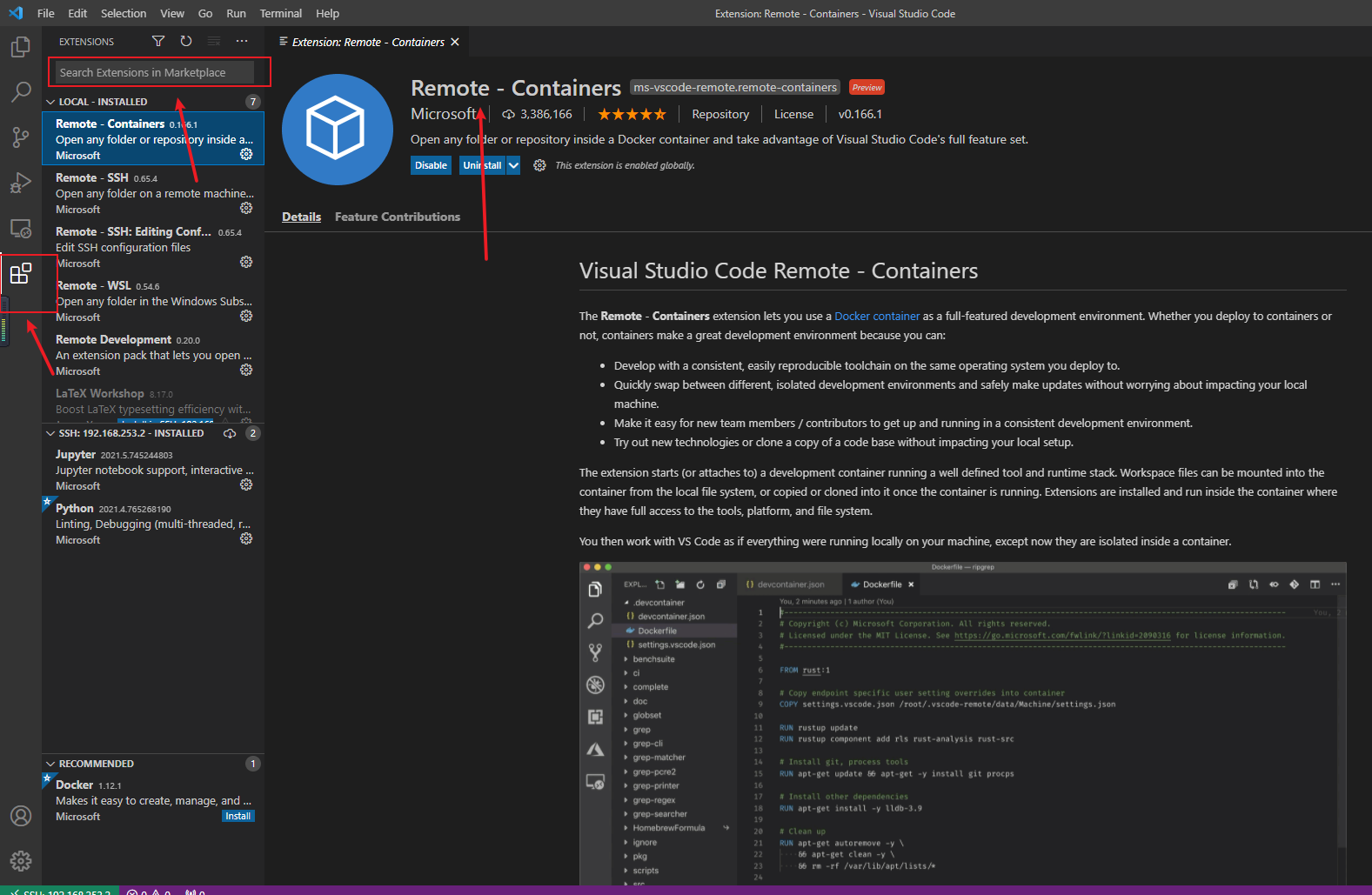Open the Help menu

click(328, 13)
